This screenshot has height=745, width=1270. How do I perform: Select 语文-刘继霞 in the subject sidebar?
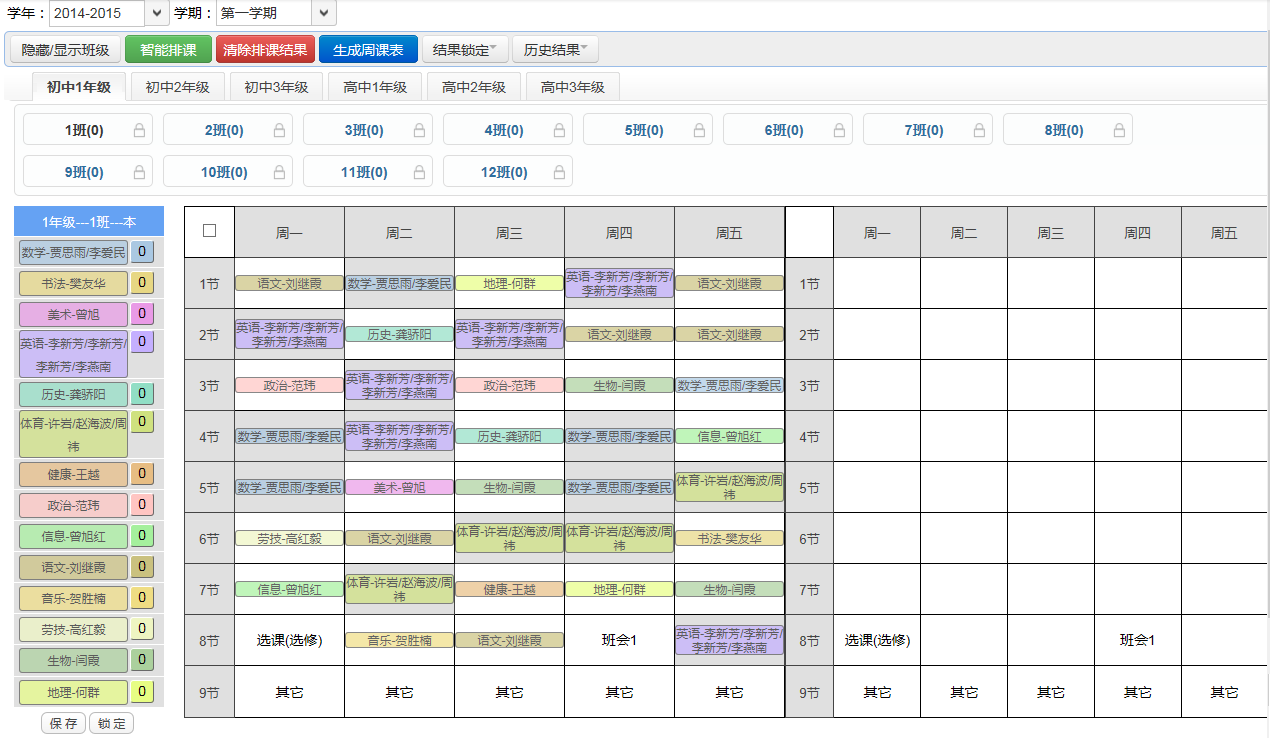tap(73, 567)
